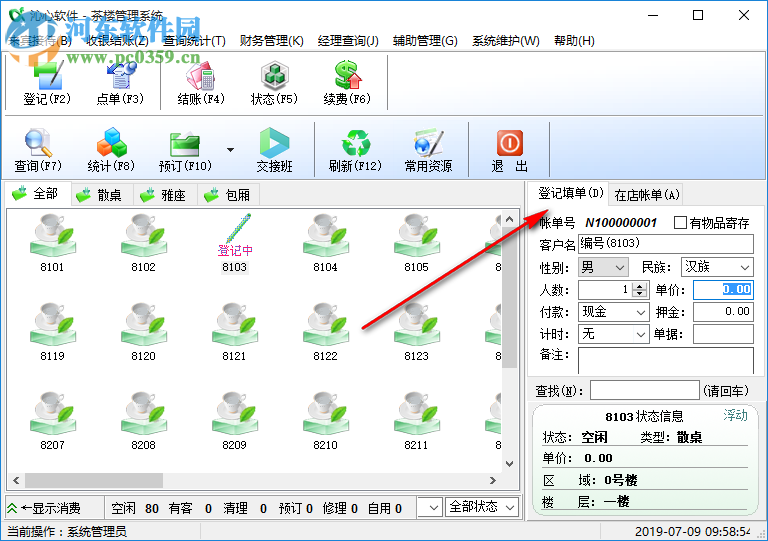Switch to the 包厢 tab
The height and width of the screenshot is (541, 768).
click(x=229, y=195)
